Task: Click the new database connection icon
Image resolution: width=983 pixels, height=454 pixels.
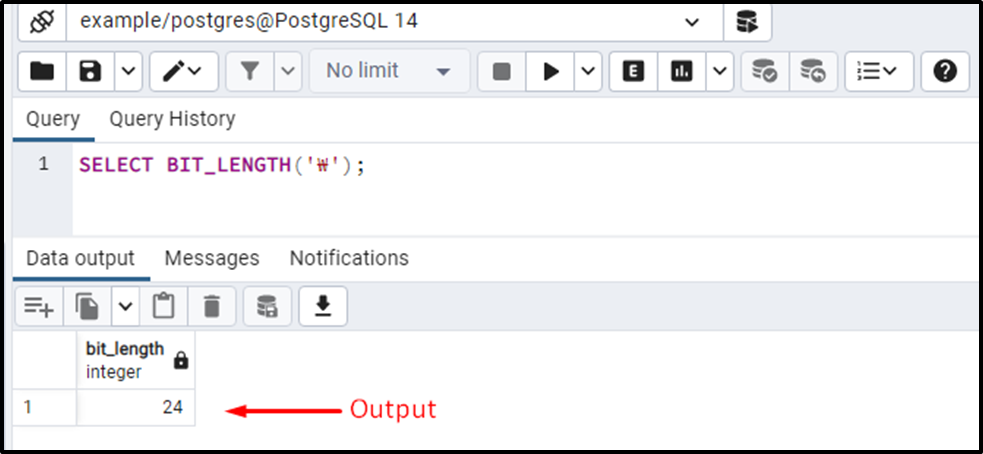Action: tap(748, 23)
